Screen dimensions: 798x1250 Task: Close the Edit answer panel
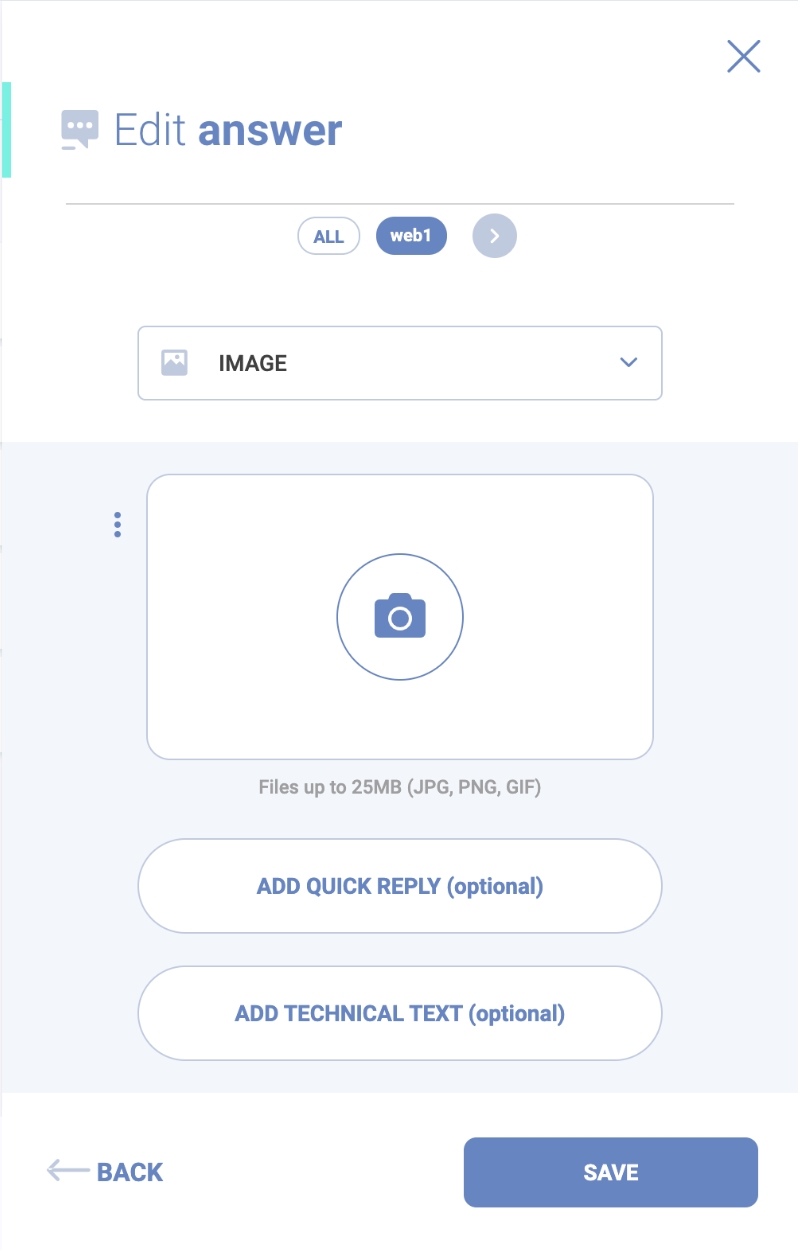743,57
